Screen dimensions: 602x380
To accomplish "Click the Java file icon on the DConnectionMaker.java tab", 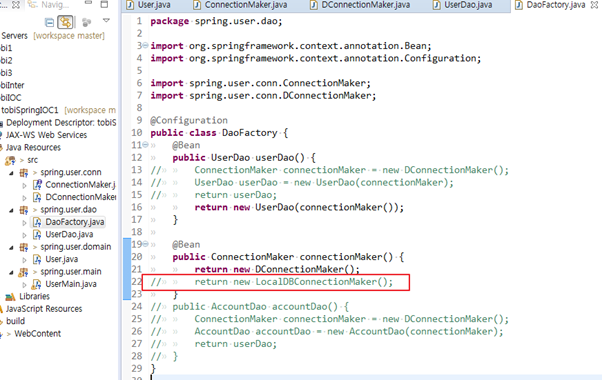I will pyautogui.click(x=314, y=5).
